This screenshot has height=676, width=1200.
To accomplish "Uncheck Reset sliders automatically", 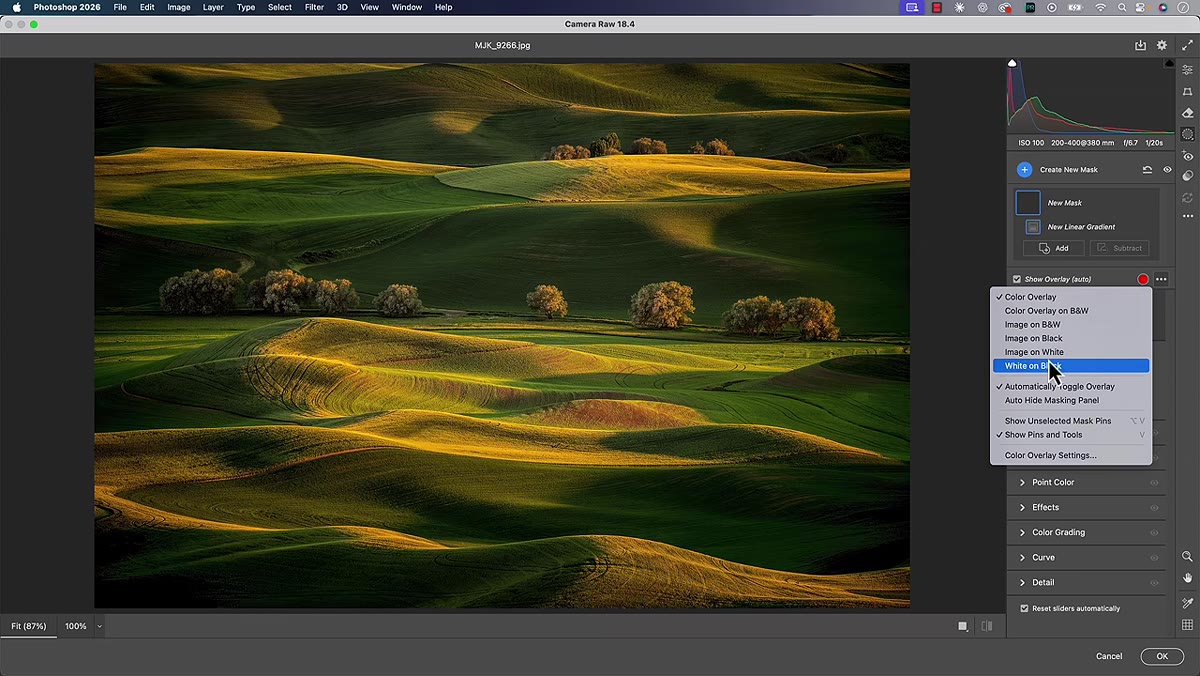I will [1024, 608].
